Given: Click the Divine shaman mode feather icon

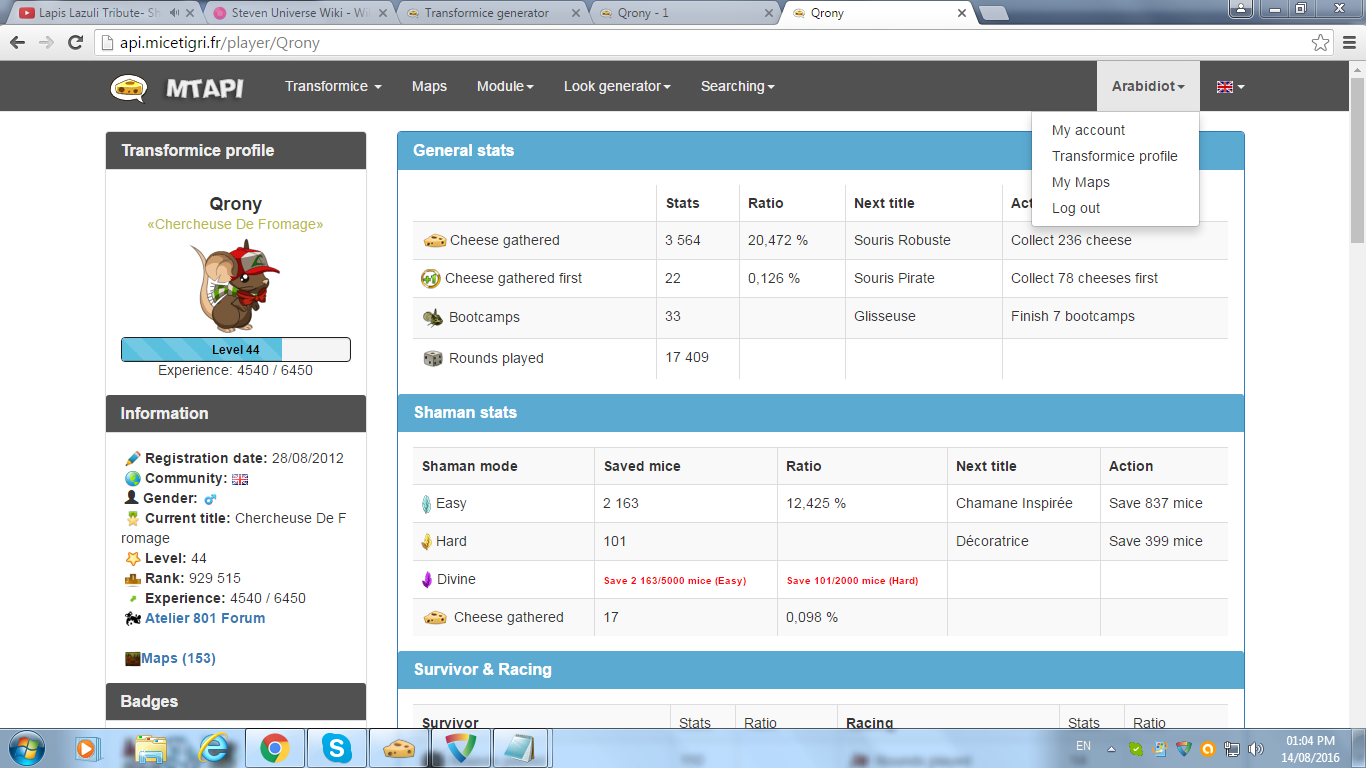Looking at the screenshot, I should [x=426, y=579].
